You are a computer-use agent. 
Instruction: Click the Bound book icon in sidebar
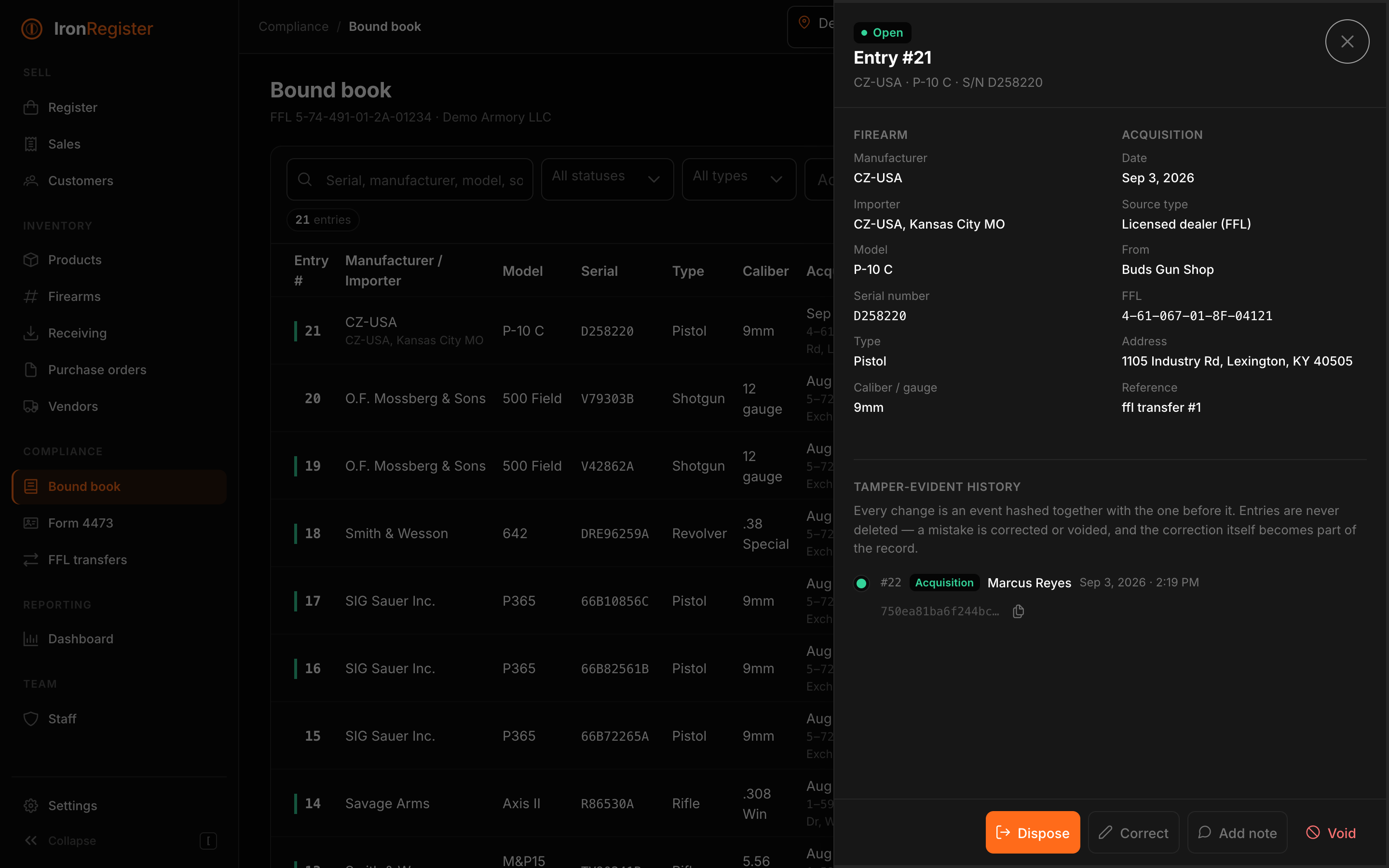(31, 487)
